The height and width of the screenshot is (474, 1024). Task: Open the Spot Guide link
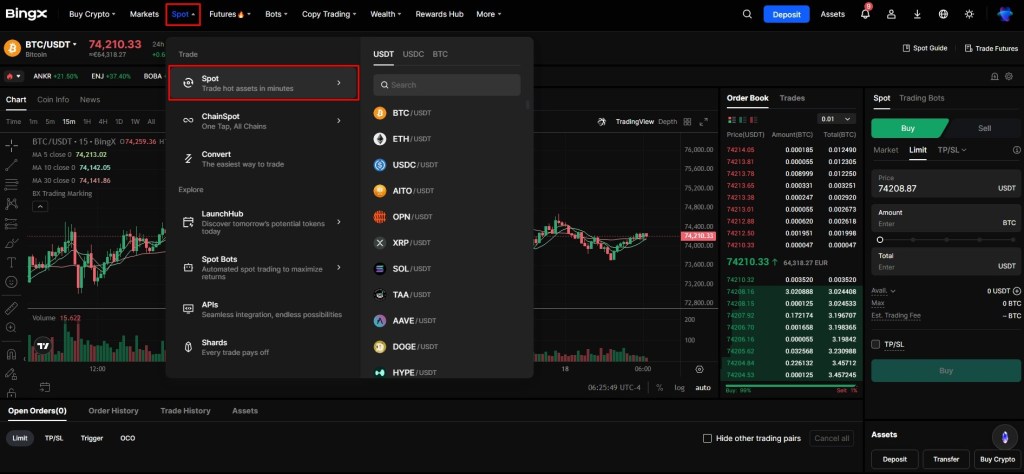click(x=925, y=48)
